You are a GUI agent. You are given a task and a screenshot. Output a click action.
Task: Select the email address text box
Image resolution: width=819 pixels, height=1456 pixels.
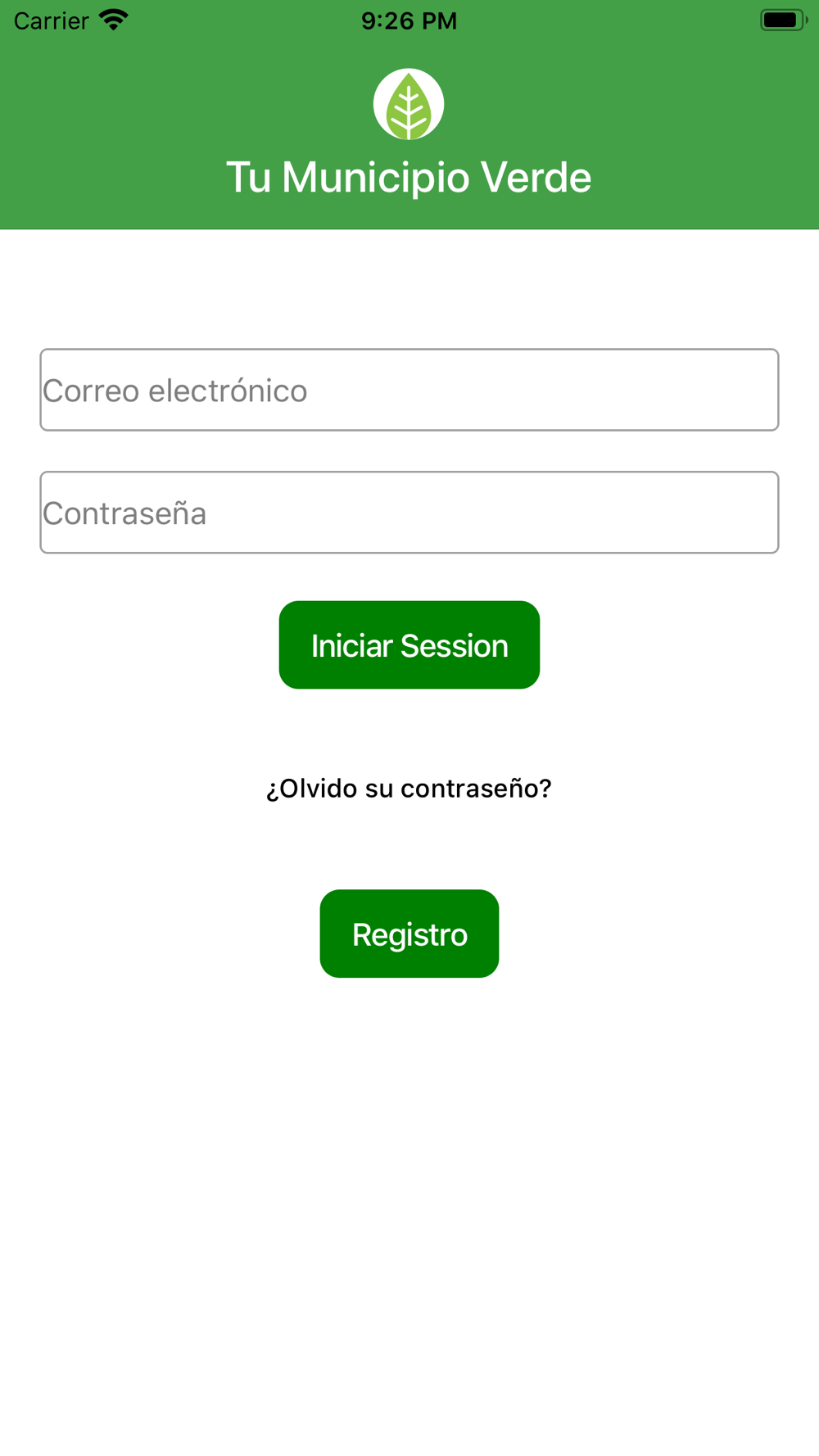[409, 390]
